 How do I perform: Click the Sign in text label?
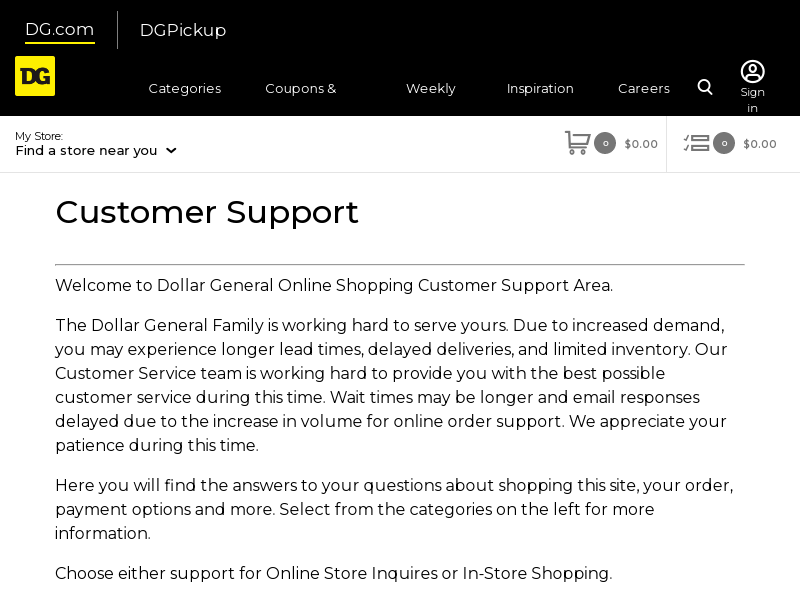[x=753, y=100]
